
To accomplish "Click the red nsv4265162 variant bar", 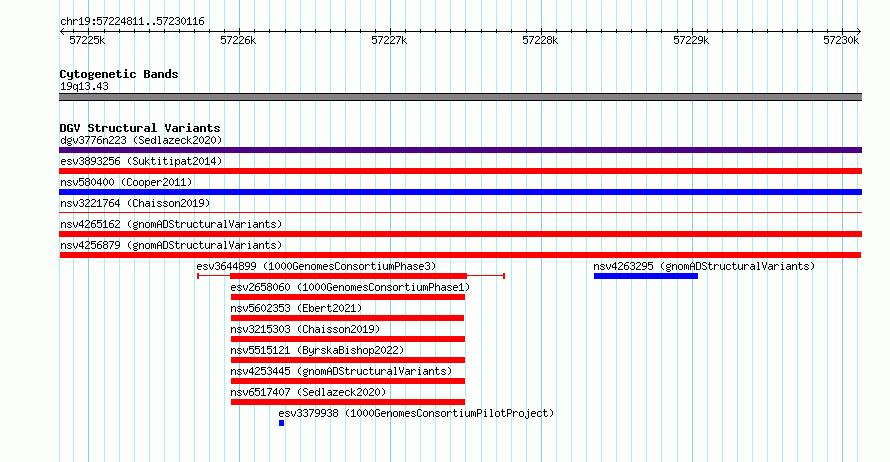I will (x=460, y=234).
